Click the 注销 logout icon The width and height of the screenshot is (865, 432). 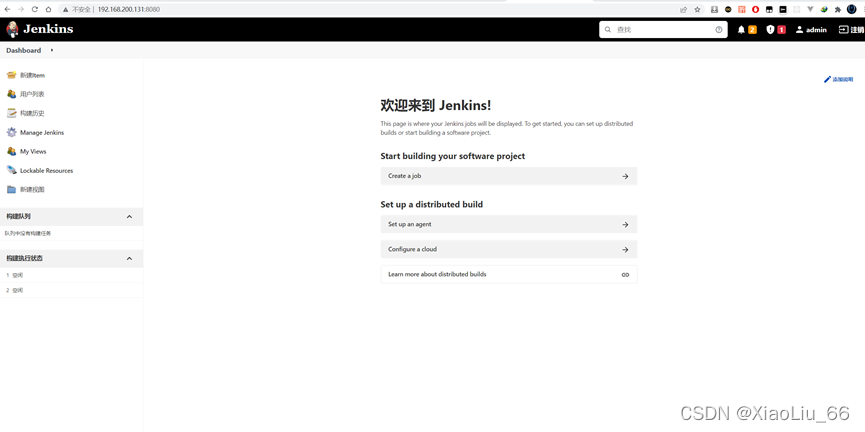(843, 30)
